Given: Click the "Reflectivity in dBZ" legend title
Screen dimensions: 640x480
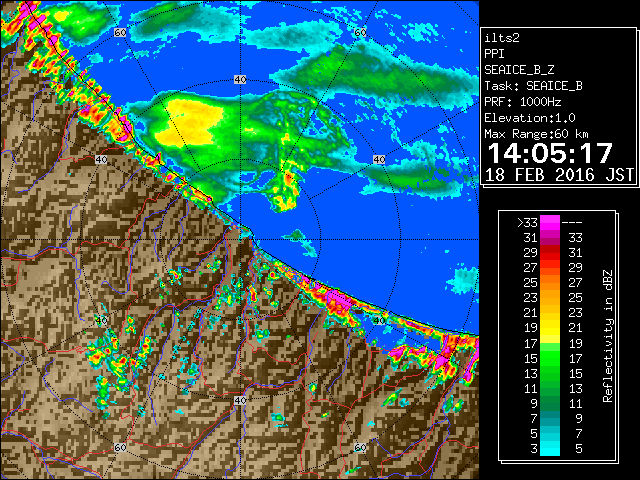Looking at the screenshot, I should tap(608, 336).
